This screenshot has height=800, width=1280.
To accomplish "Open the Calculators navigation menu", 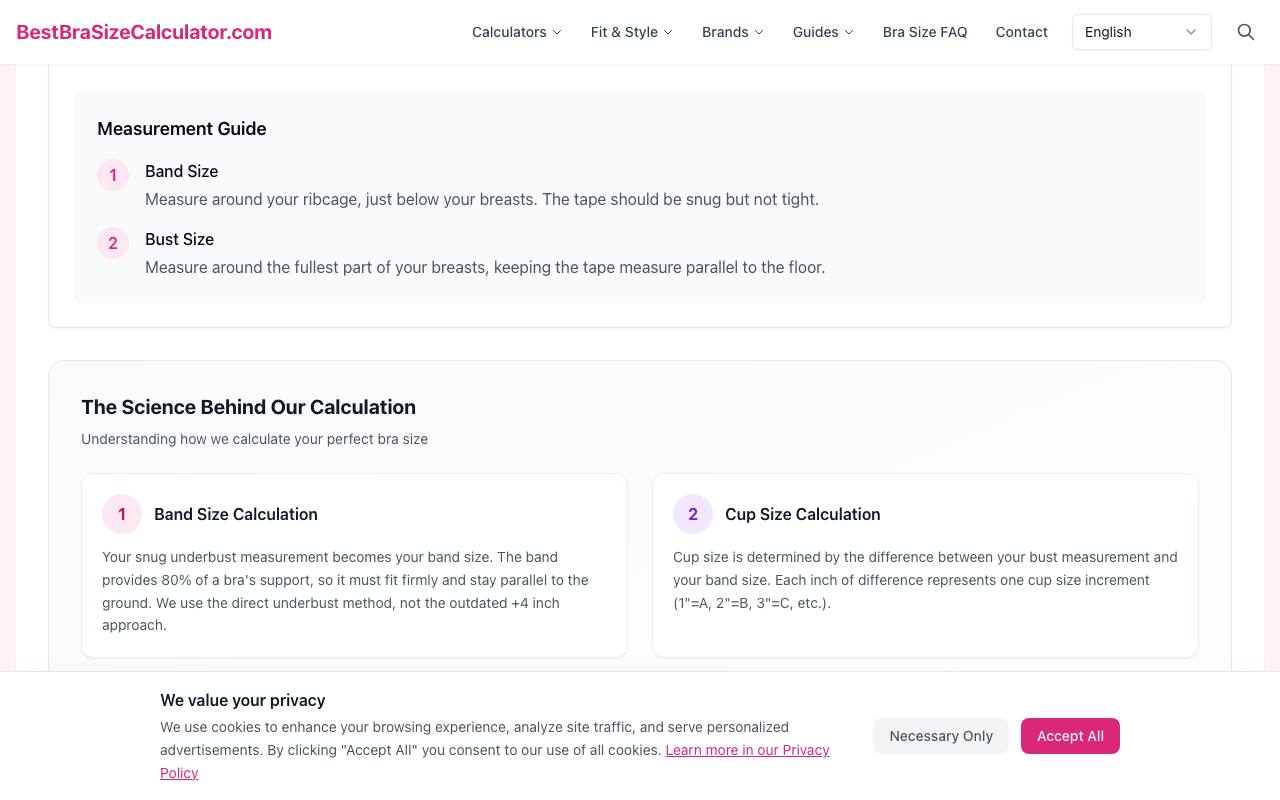I will pos(517,32).
